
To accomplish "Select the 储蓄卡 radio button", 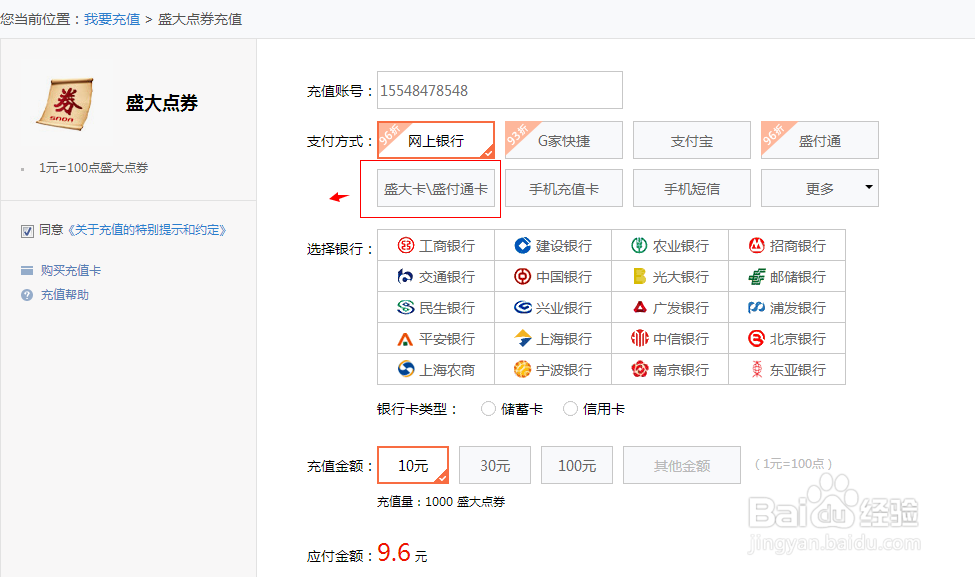I will pos(488,409).
